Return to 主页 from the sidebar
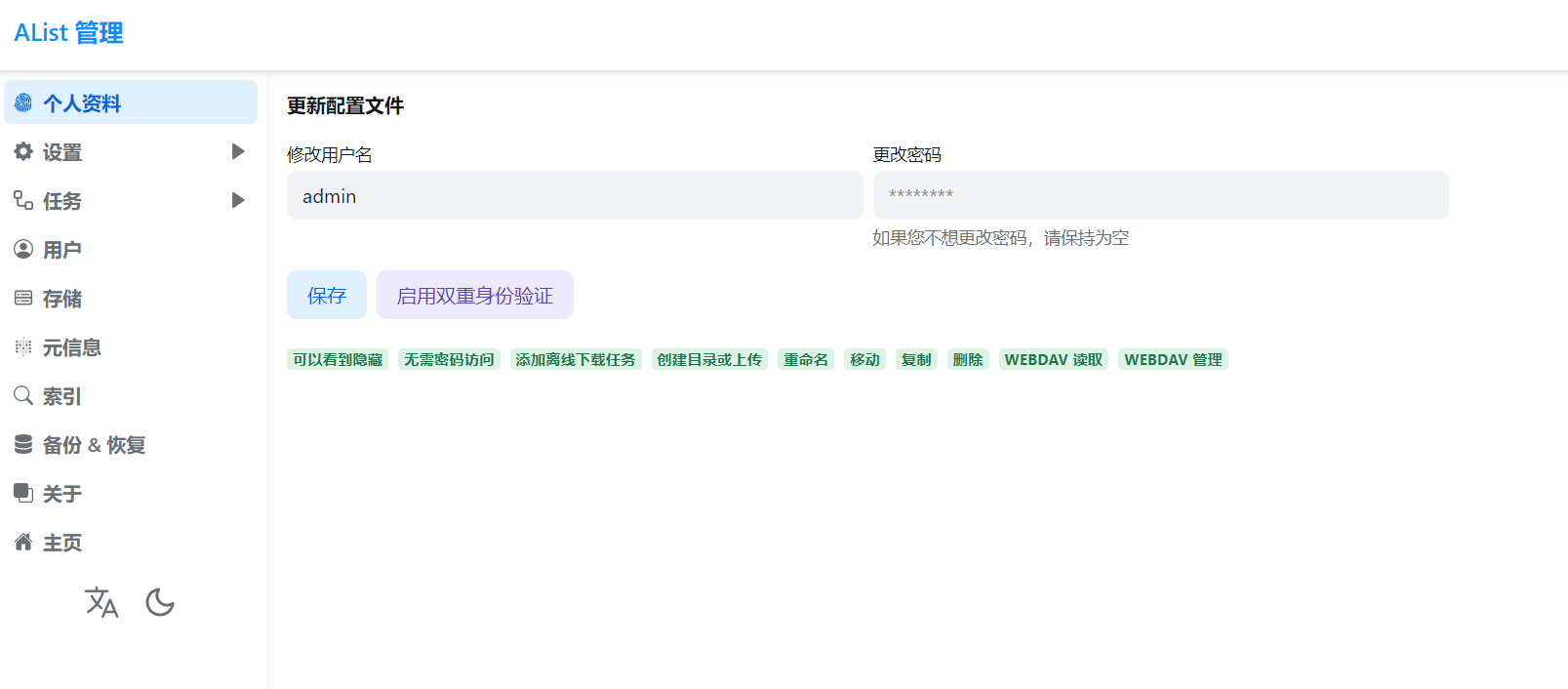Screen dimensions: 1568x689 pyautogui.click(x=131, y=542)
